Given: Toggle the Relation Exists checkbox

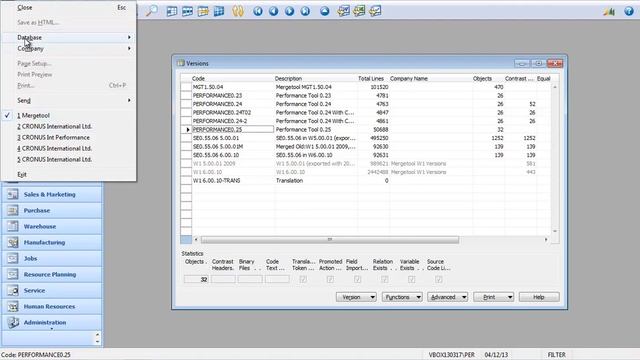Looking at the screenshot, I should point(384,279).
